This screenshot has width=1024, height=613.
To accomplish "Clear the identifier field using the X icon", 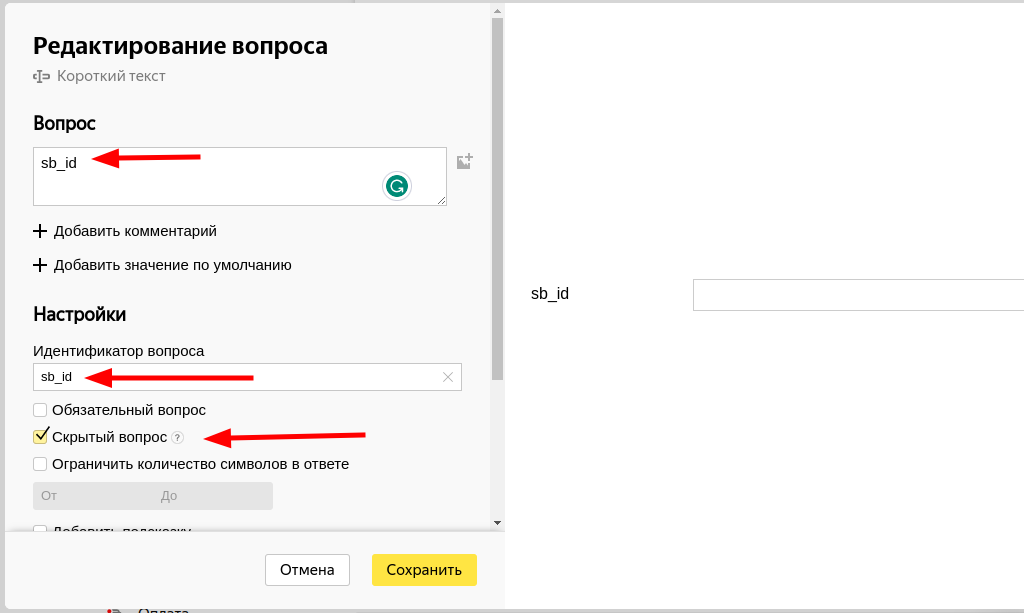I will tap(448, 377).
